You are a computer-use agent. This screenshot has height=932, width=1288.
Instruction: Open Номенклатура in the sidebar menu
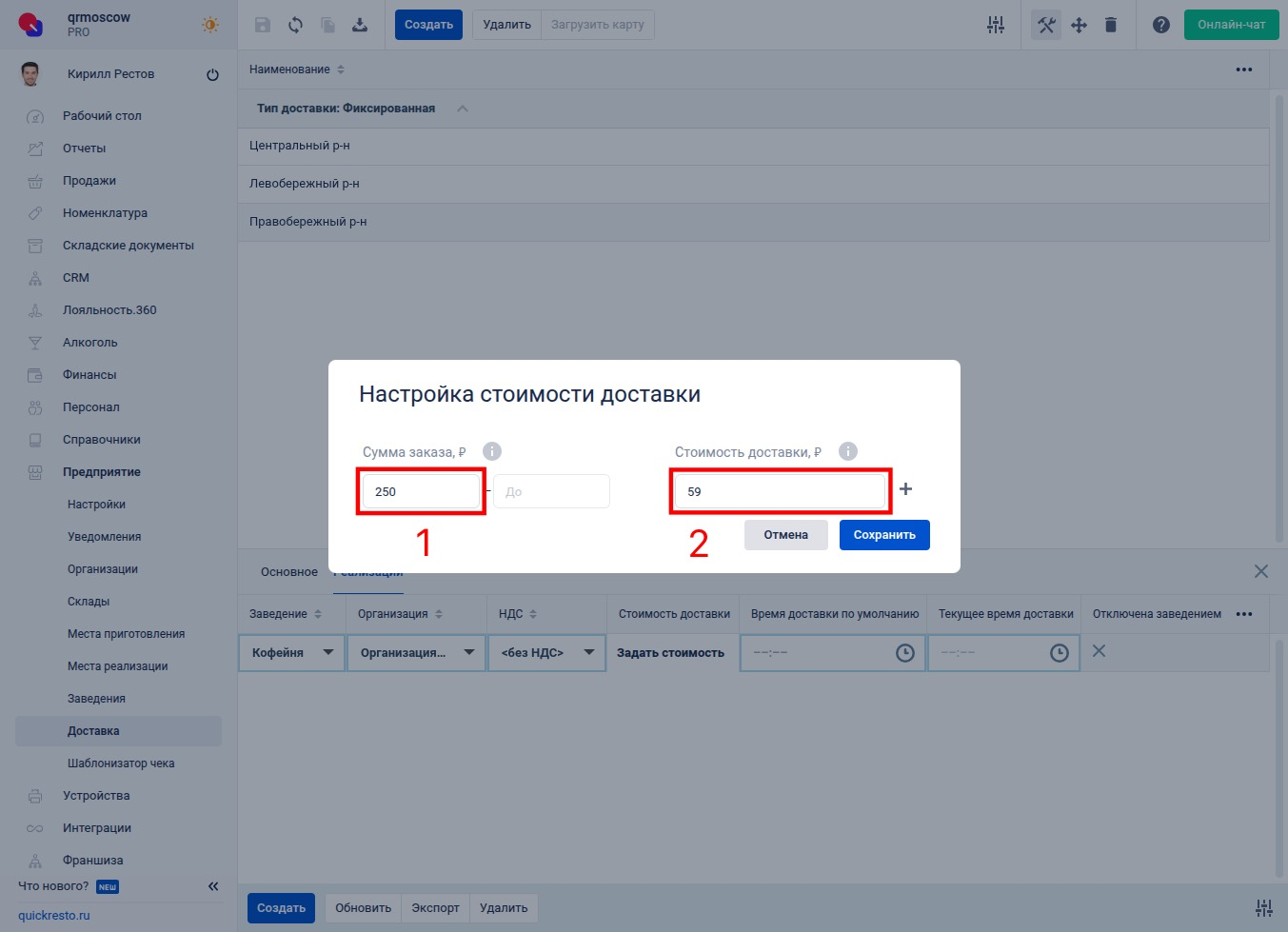click(x=105, y=213)
